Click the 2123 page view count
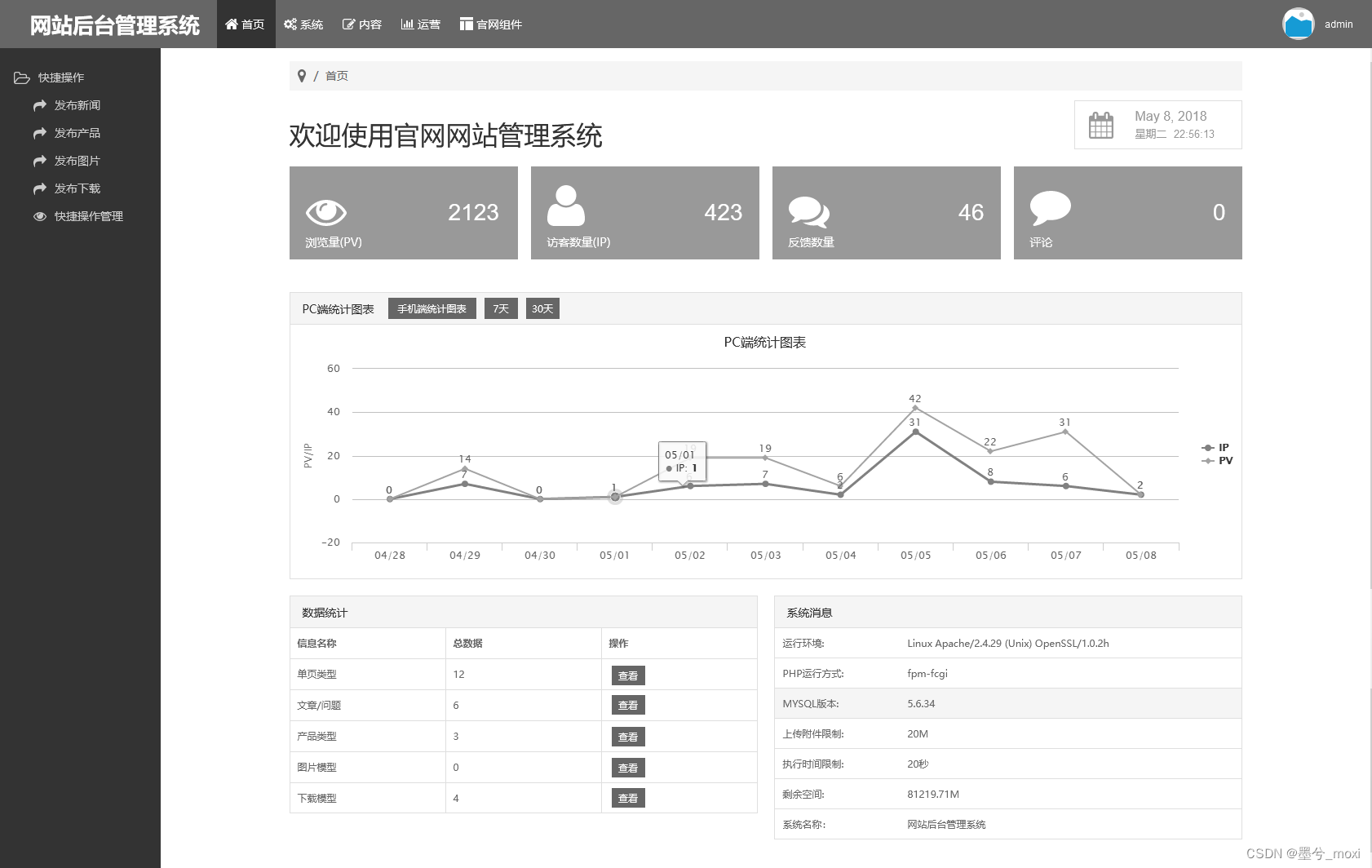This screenshot has width=1372, height=868. 473,212
